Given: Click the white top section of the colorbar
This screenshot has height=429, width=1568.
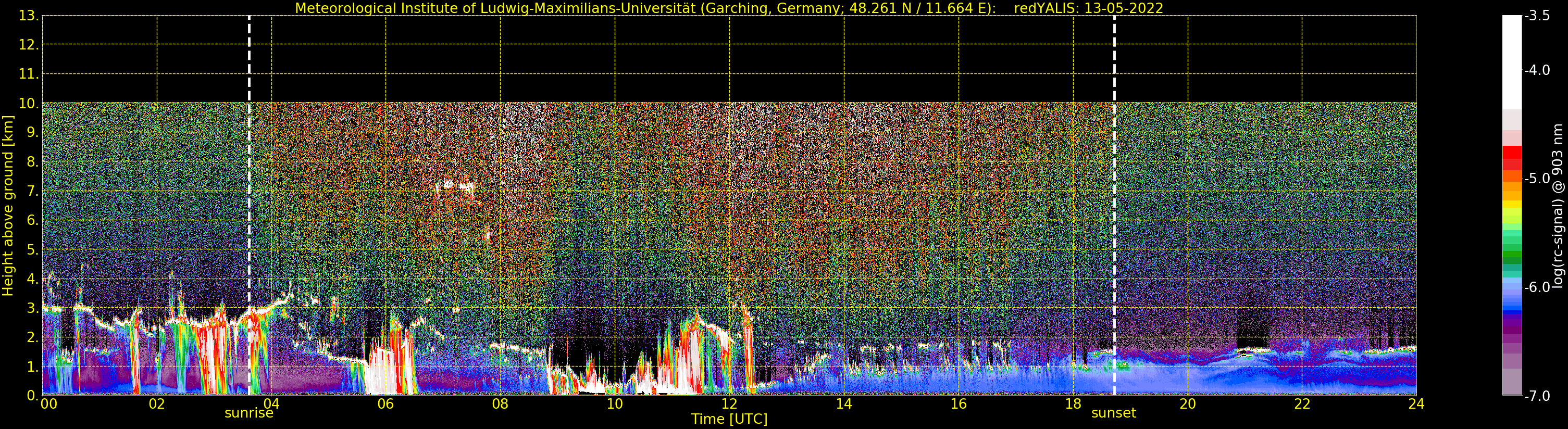Looking at the screenshot, I should [x=1512, y=62].
